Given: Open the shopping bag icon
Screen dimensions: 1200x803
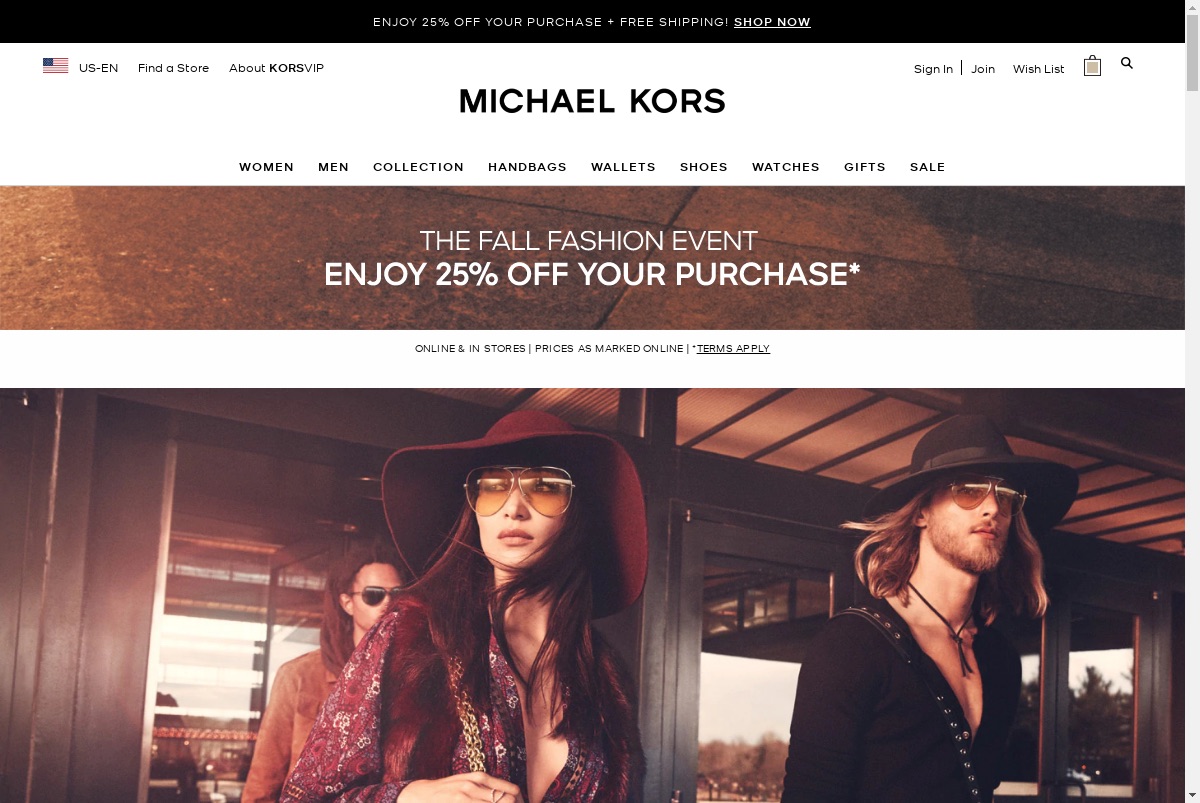Looking at the screenshot, I should tap(1092, 66).
